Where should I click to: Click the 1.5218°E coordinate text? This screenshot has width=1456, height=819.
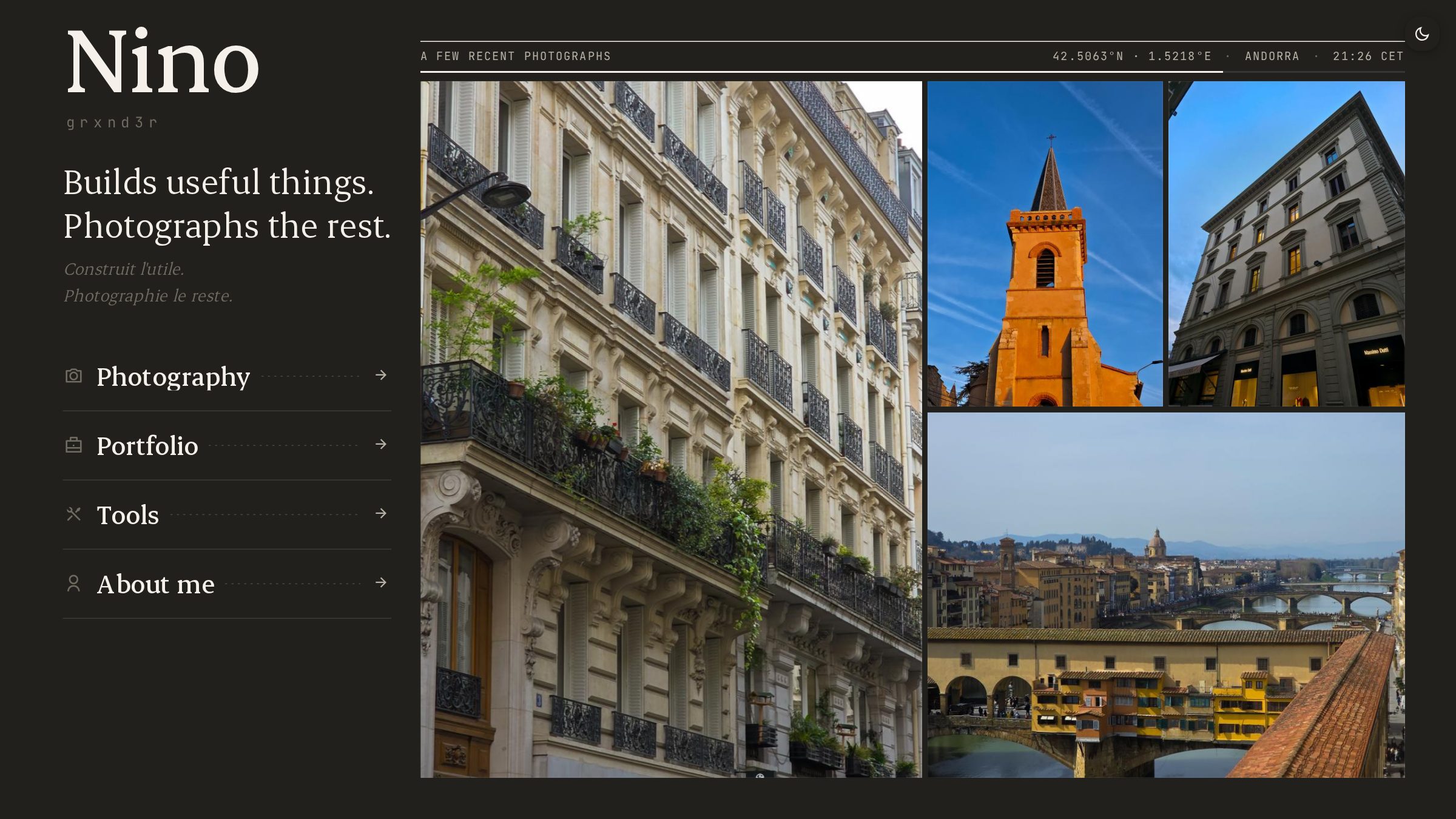pyautogui.click(x=1180, y=56)
